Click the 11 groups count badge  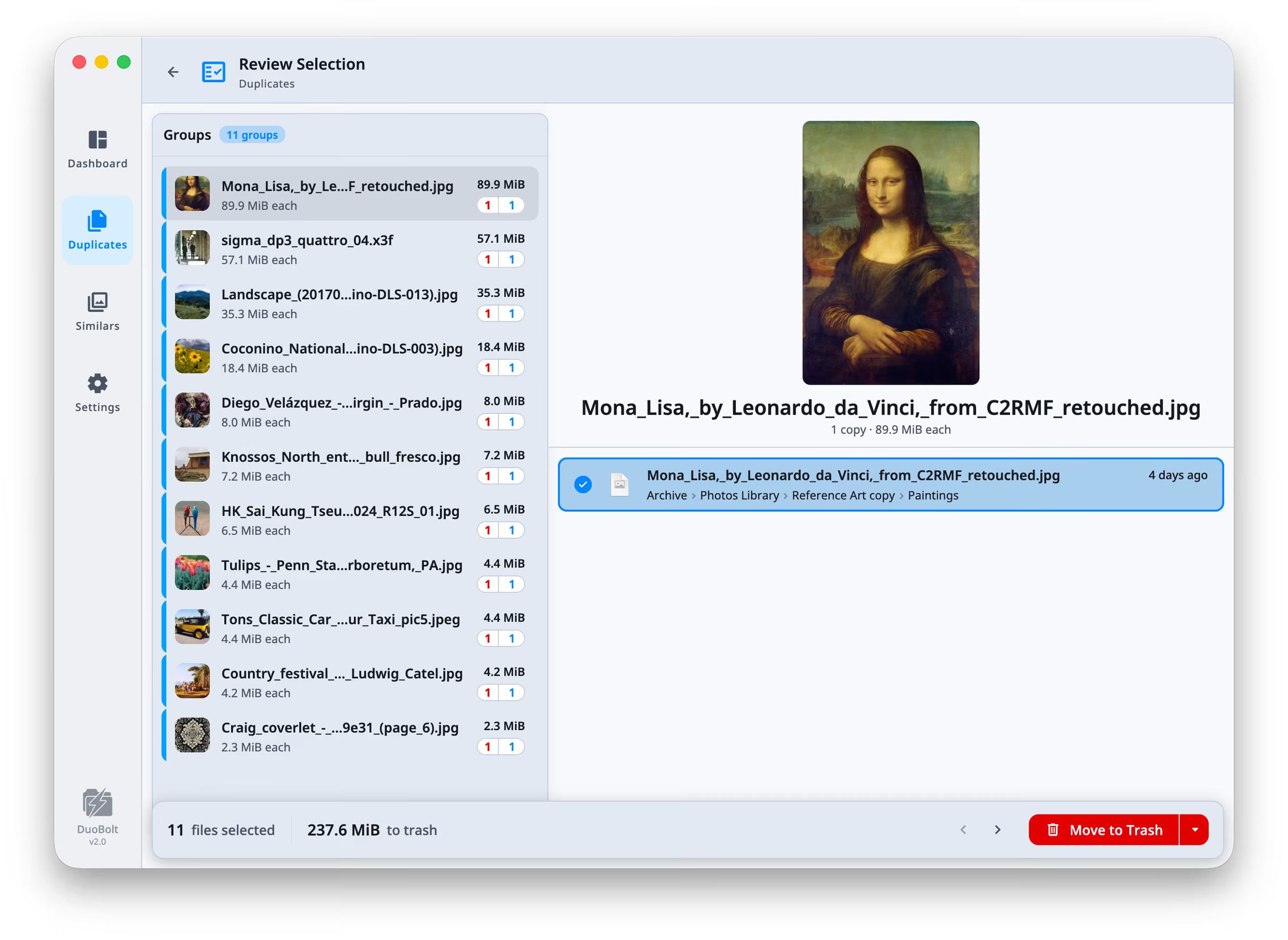tap(252, 135)
